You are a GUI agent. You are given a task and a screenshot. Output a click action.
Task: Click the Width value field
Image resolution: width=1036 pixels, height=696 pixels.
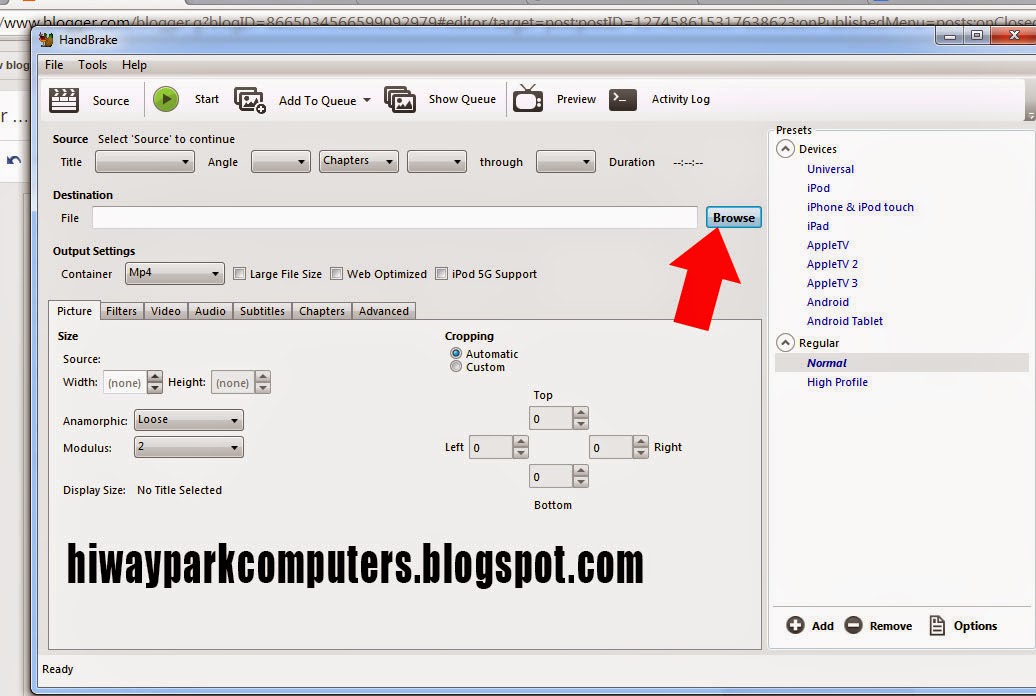(x=125, y=382)
